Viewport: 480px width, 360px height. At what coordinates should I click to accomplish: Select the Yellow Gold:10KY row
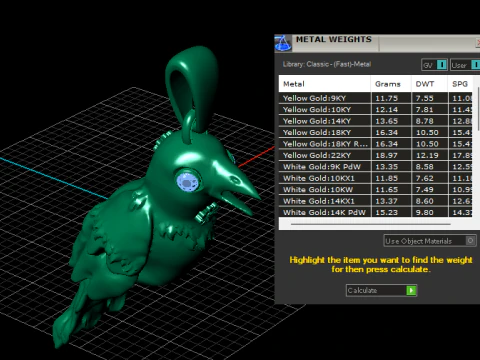tap(376, 109)
